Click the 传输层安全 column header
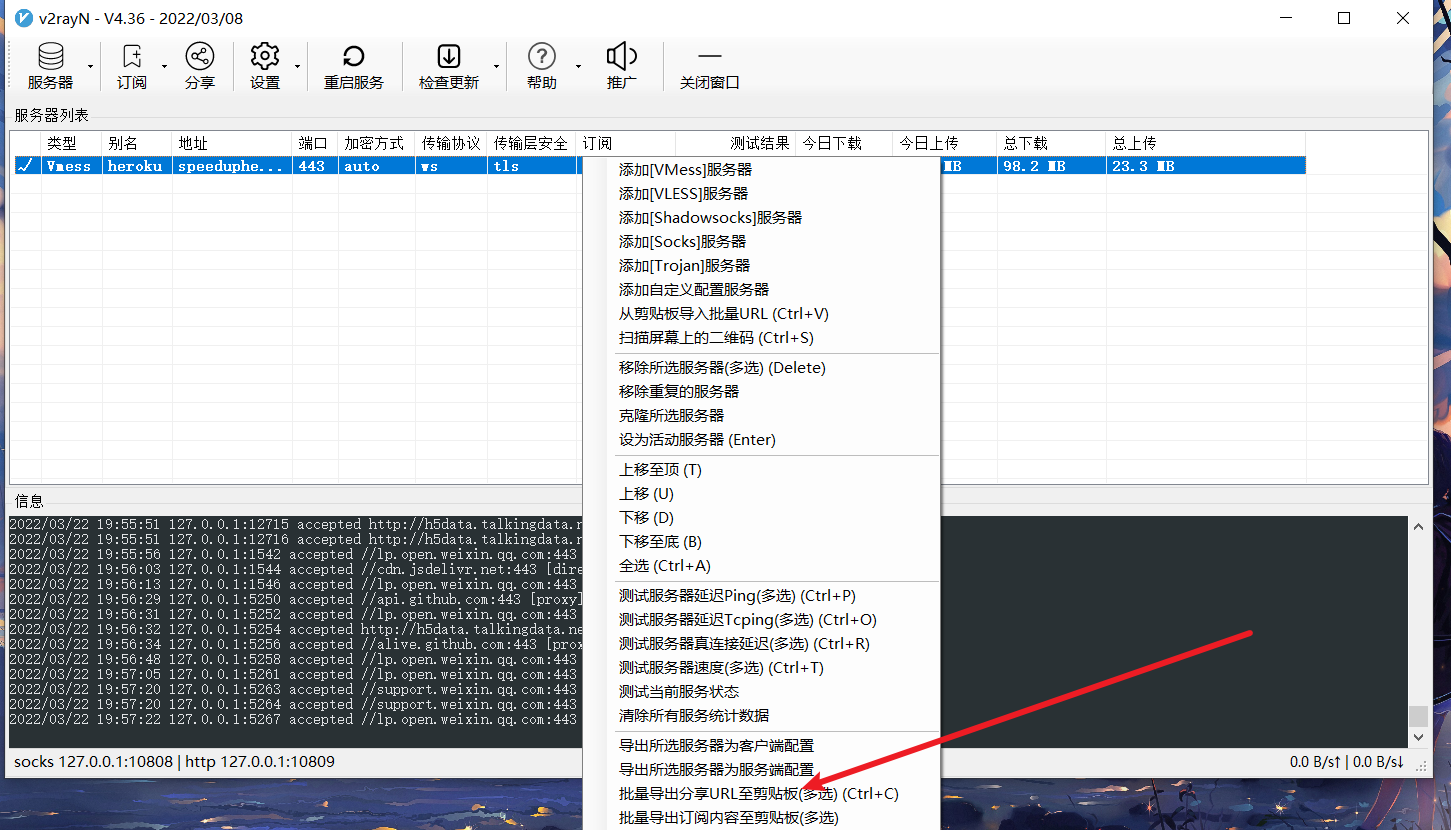Viewport: 1451px width, 830px height. 532,144
